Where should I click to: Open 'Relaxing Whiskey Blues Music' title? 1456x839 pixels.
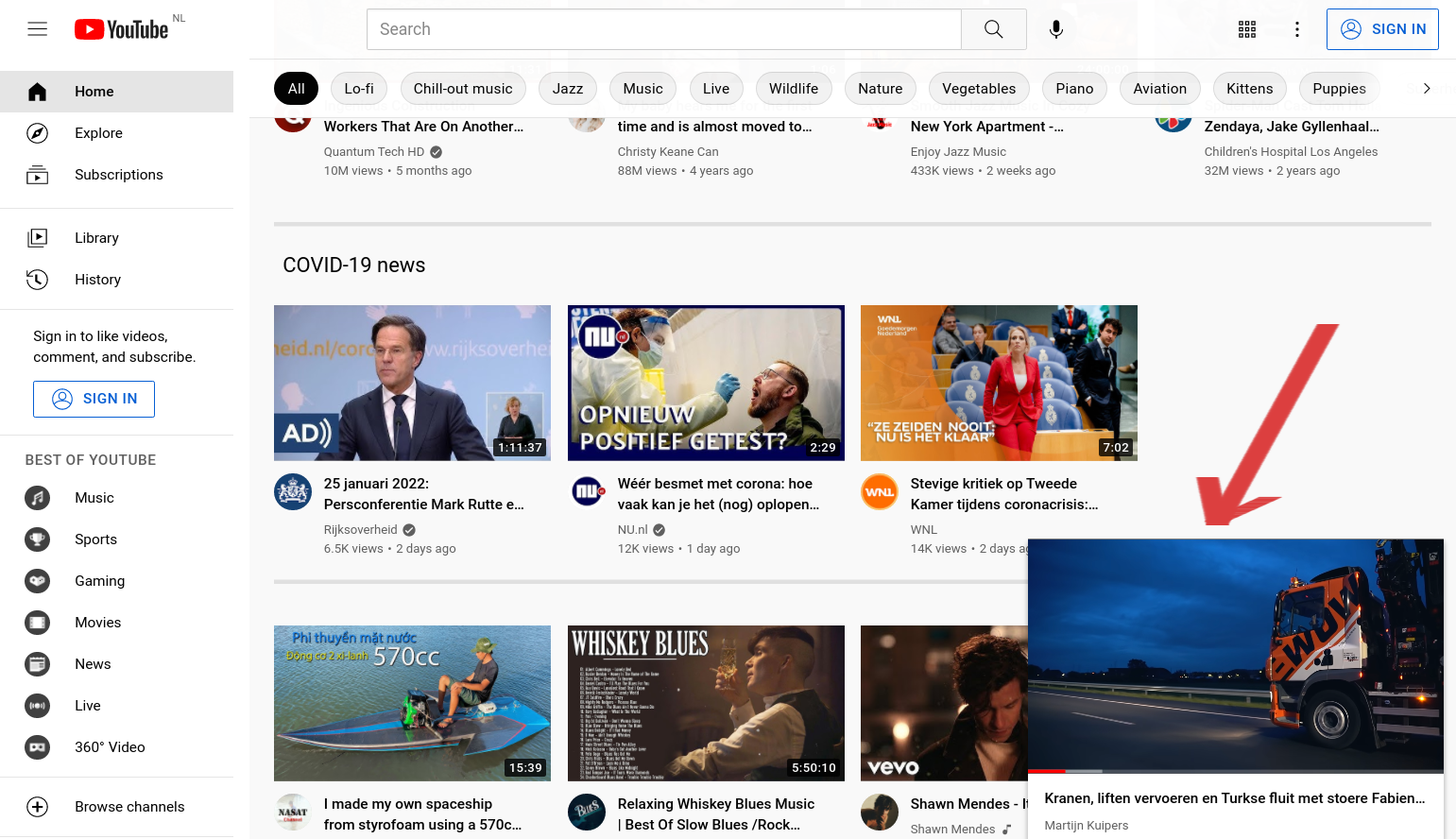click(x=716, y=814)
